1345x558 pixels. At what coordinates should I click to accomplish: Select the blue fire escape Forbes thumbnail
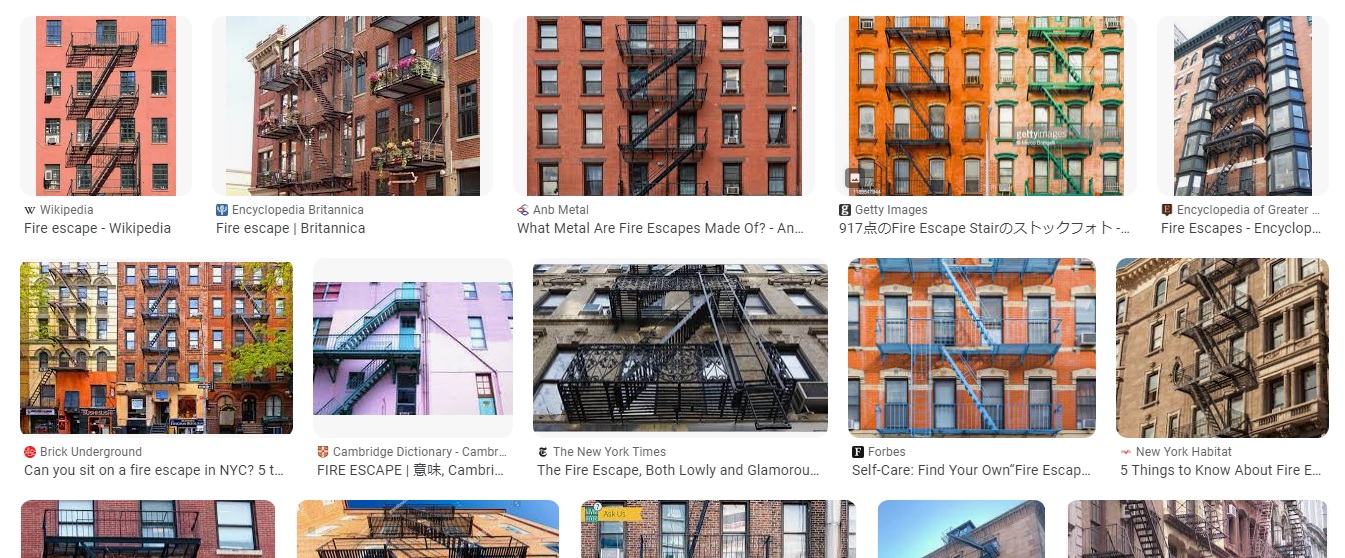click(x=972, y=346)
